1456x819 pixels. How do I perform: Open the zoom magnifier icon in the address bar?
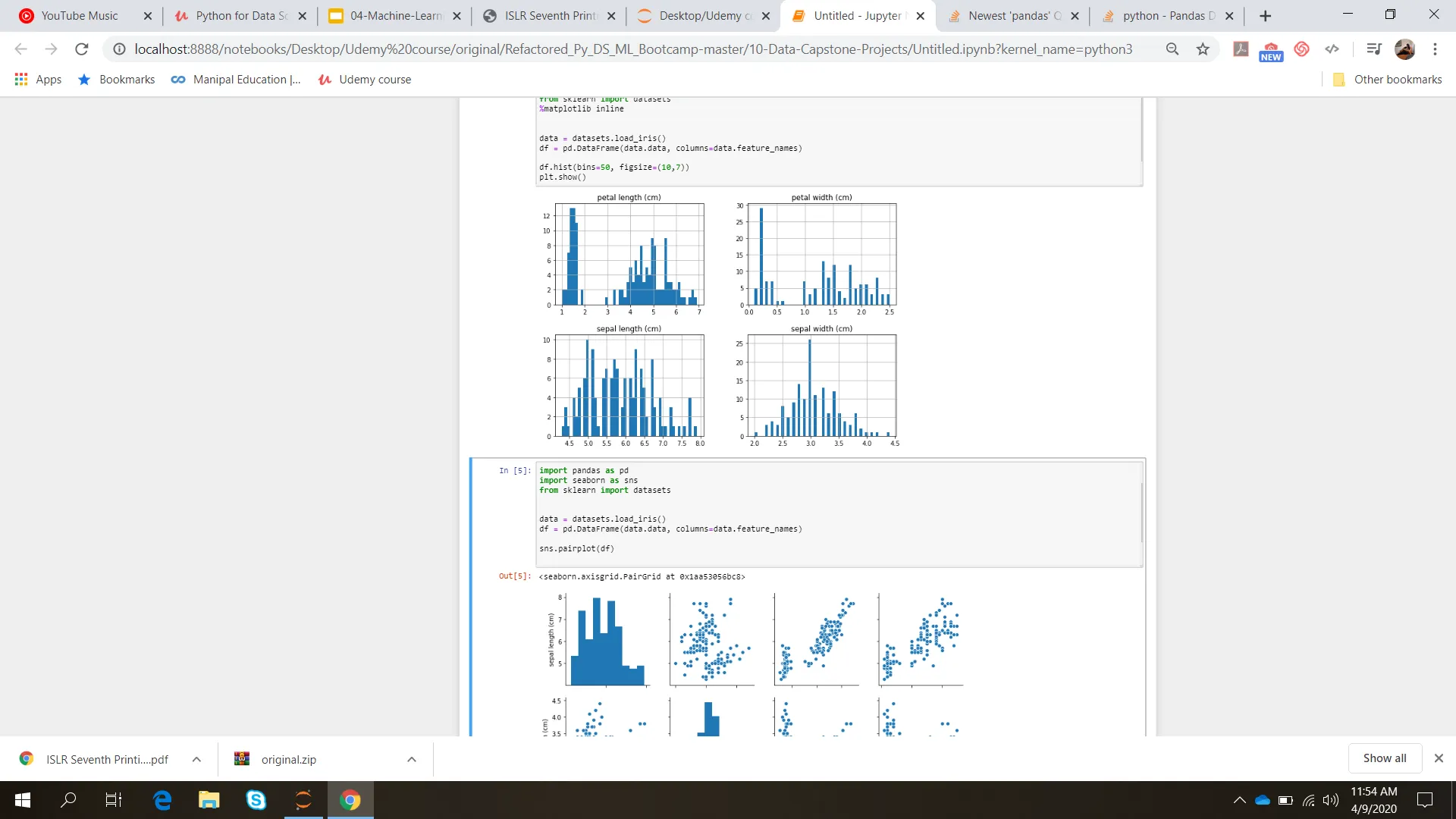(x=1172, y=49)
